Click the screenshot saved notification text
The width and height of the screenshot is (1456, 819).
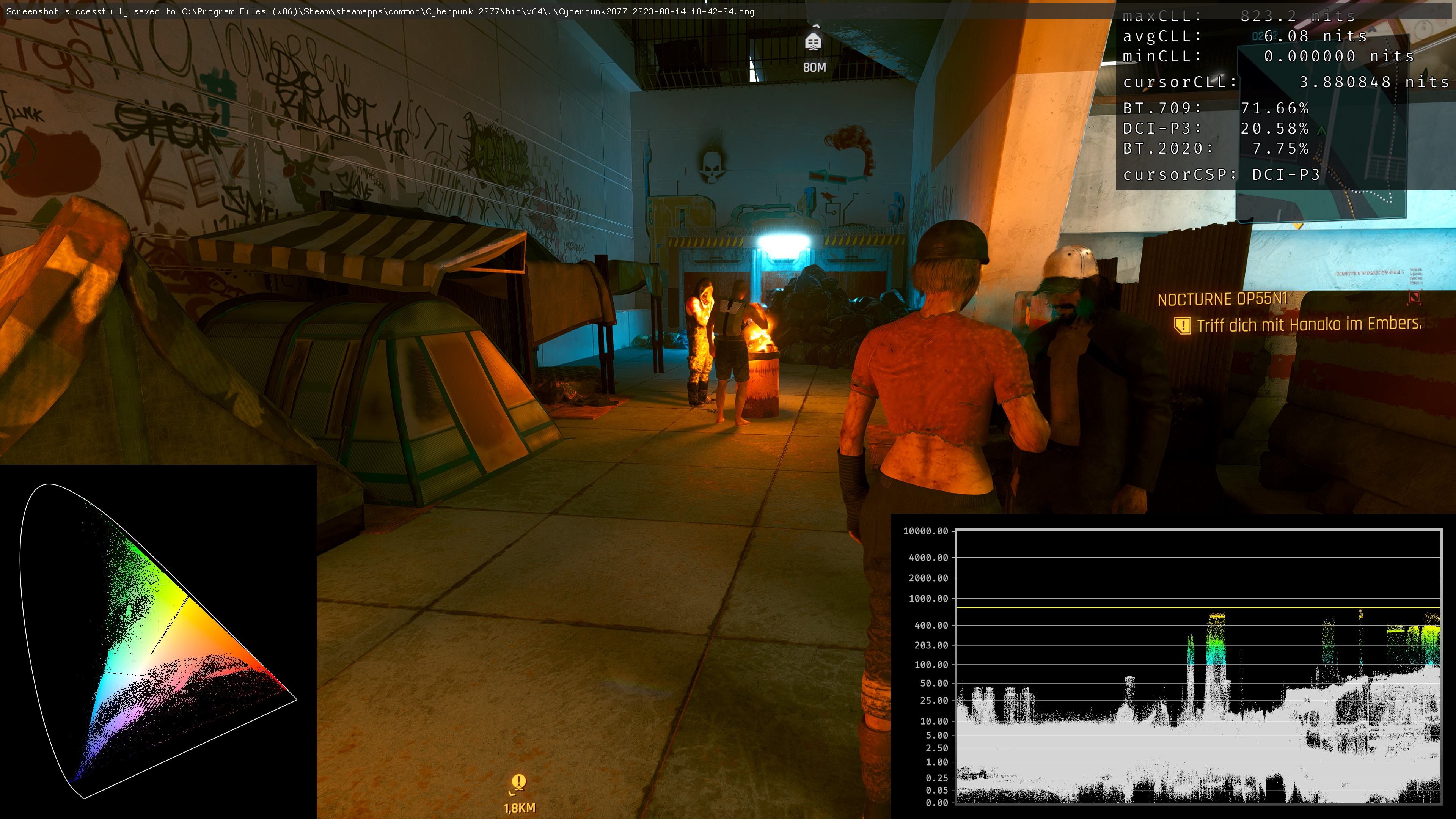click(380, 11)
